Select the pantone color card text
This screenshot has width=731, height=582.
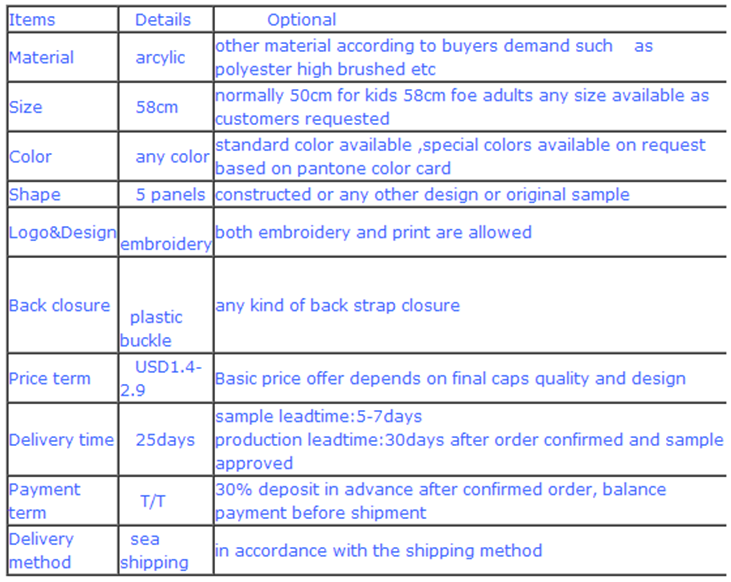374,168
